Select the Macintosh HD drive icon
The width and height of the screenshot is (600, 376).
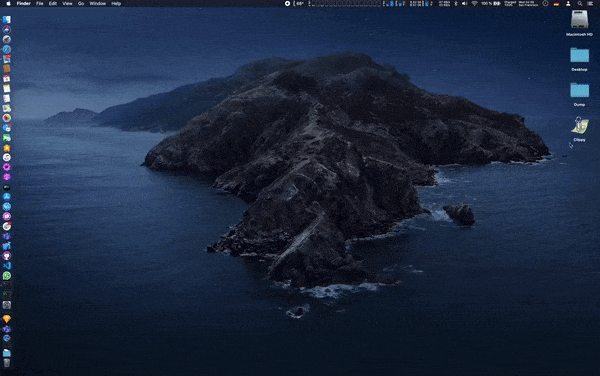click(579, 23)
